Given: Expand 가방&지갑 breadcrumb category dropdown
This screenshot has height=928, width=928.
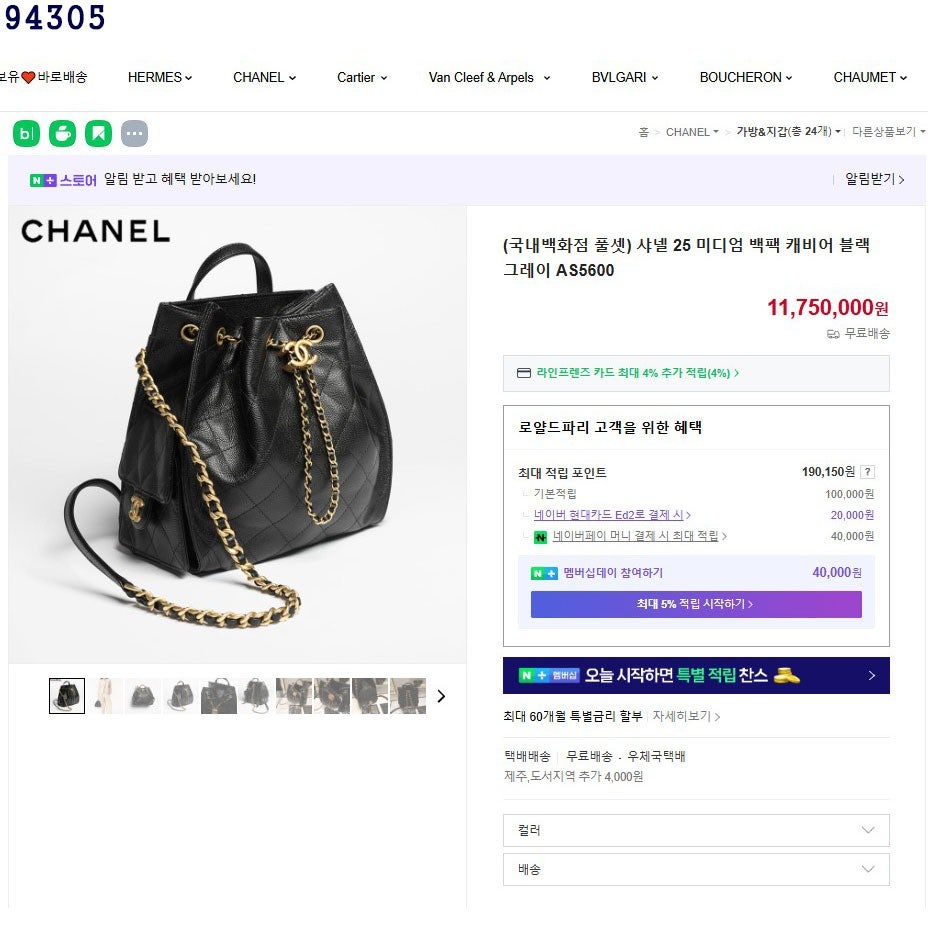Looking at the screenshot, I should pos(788,131).
